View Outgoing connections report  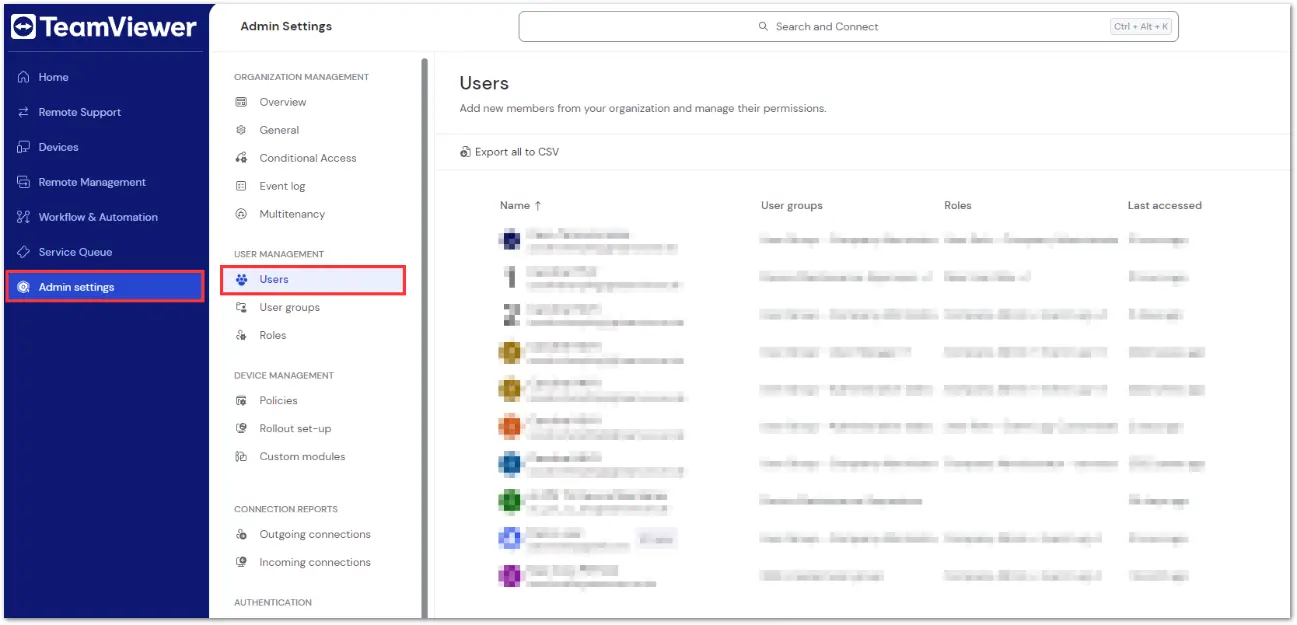(313, 534)
